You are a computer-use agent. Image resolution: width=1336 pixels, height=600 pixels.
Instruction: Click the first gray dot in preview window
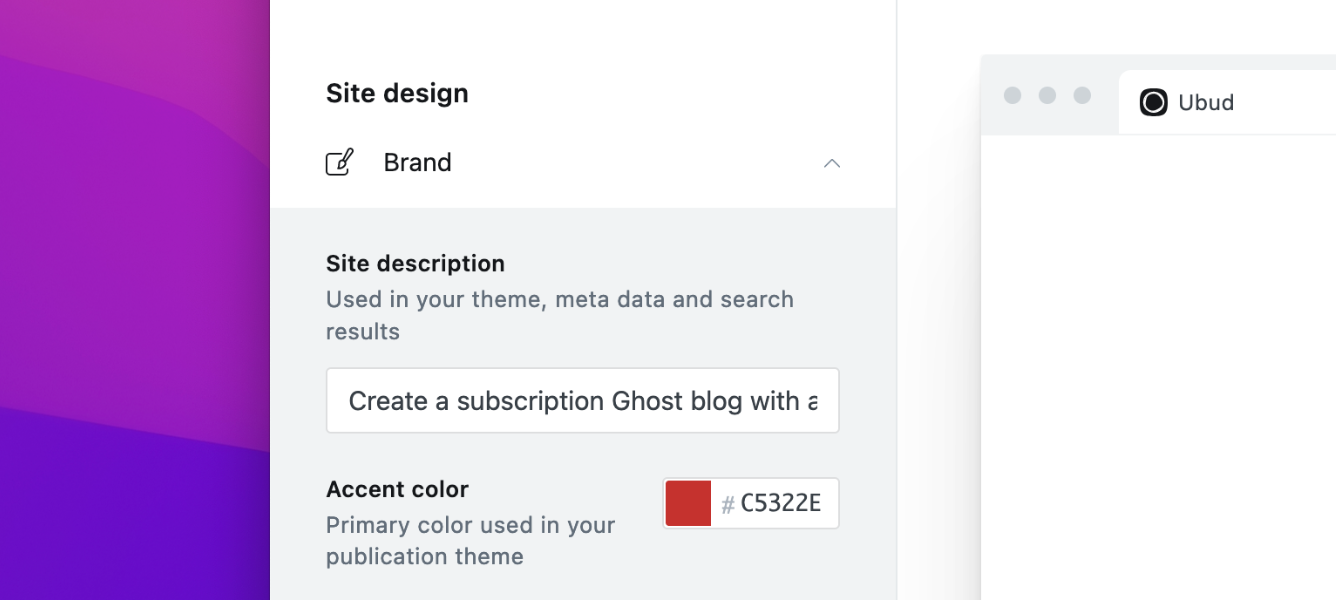(x=1012, y=95)
